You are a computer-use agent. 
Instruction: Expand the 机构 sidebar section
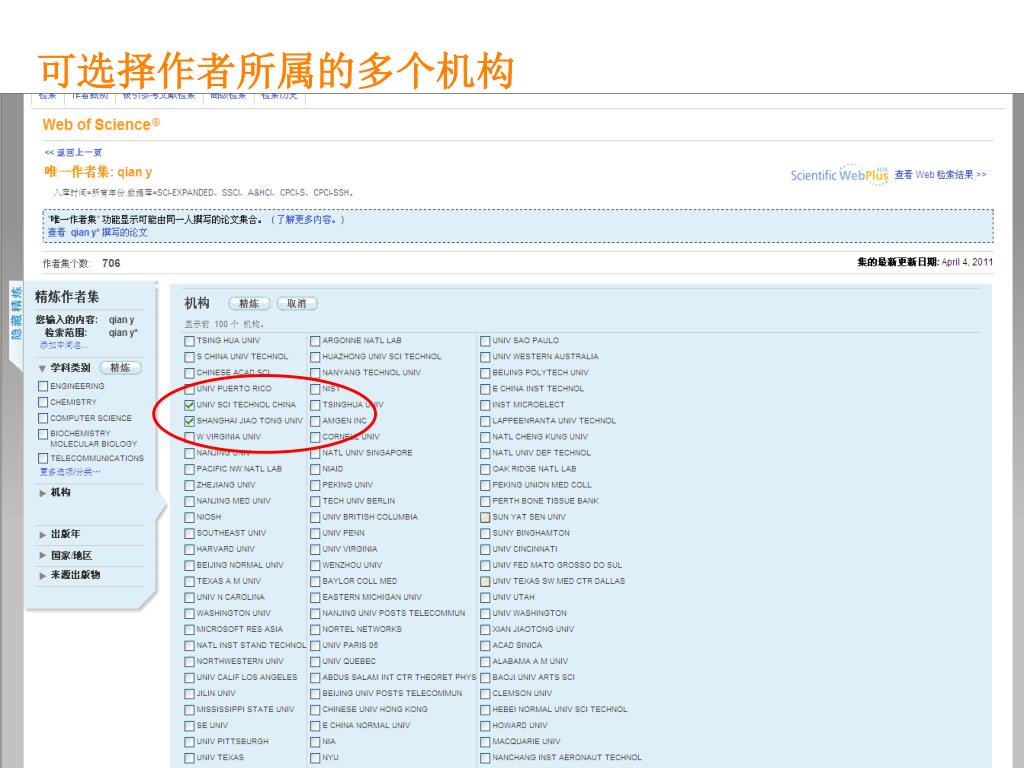(42, 493)
